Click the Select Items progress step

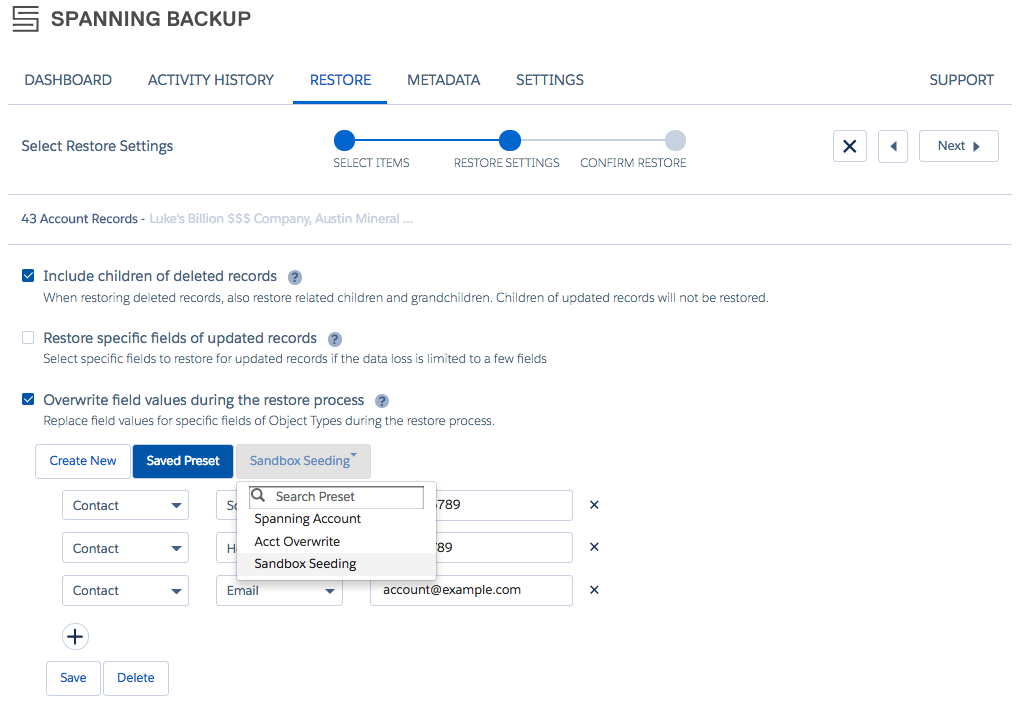coord(344,140)
